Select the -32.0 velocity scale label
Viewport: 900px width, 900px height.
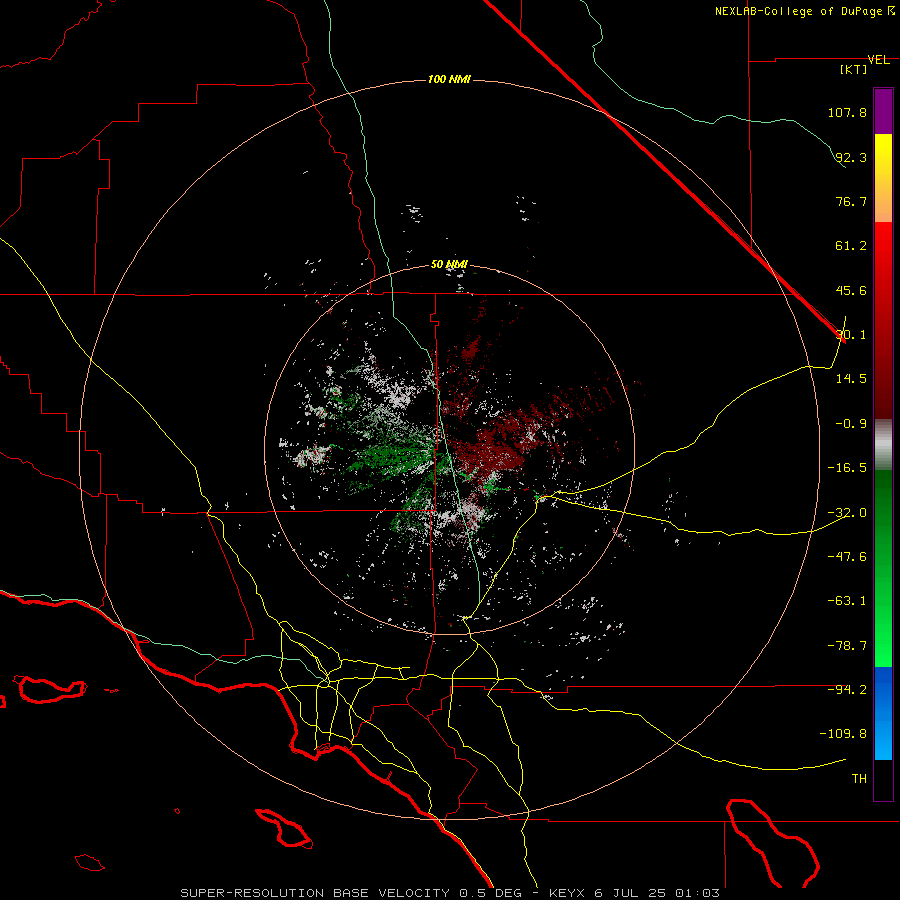tap(847, 513)
